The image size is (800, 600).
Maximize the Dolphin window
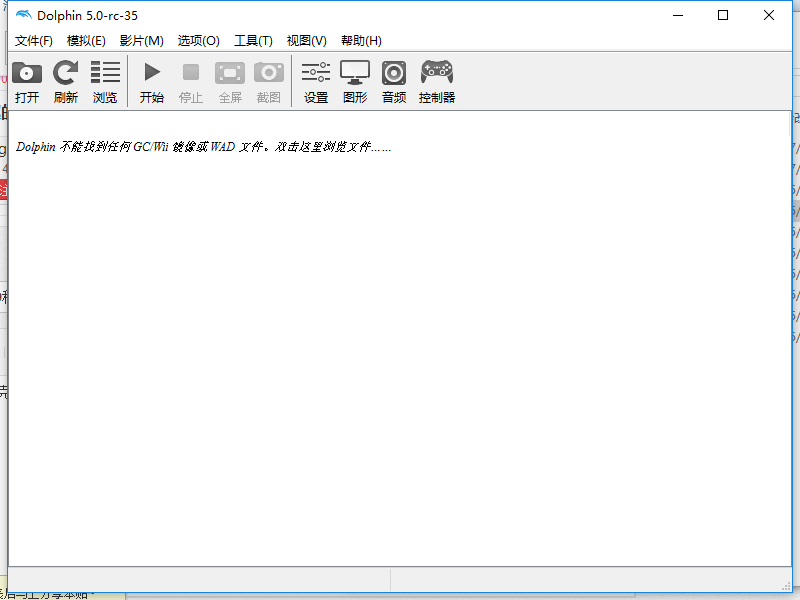[x=723, y=15]
